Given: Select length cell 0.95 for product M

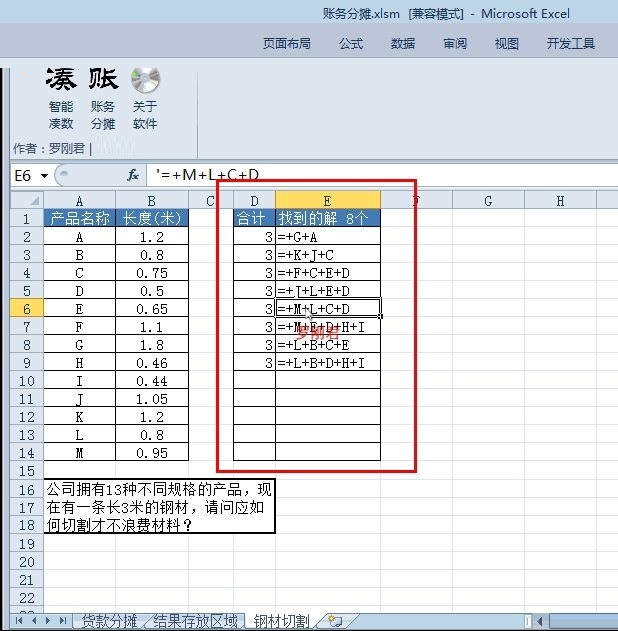Looking at the screenshot, I should coord(152,453).
